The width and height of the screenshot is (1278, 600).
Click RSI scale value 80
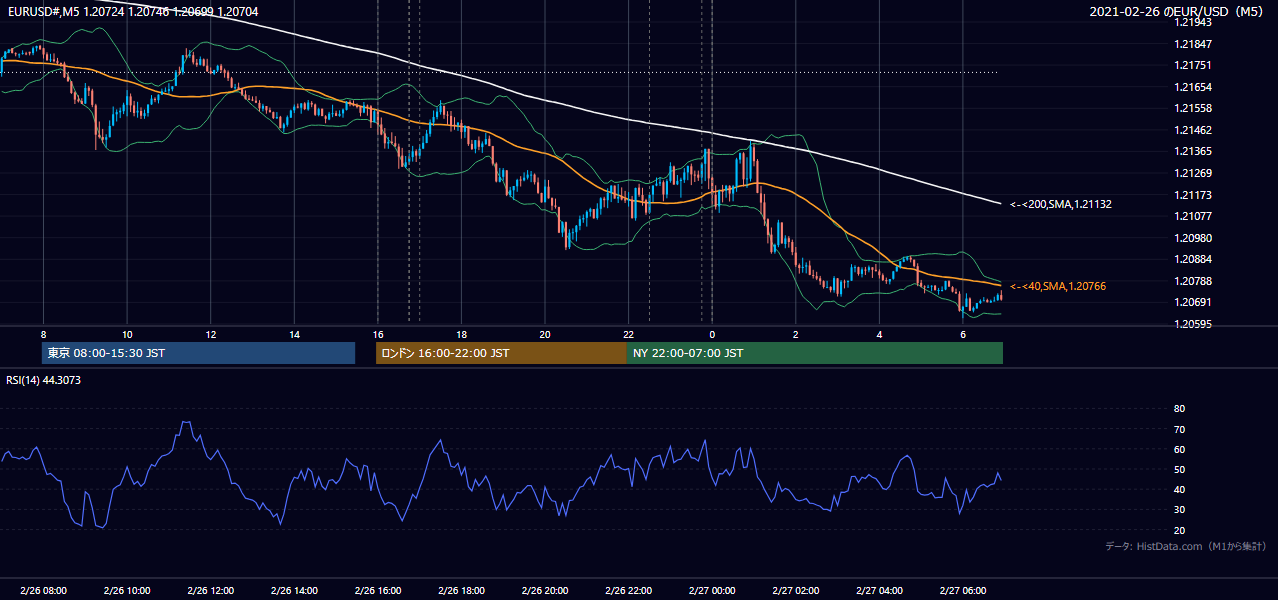point(1179,409)
